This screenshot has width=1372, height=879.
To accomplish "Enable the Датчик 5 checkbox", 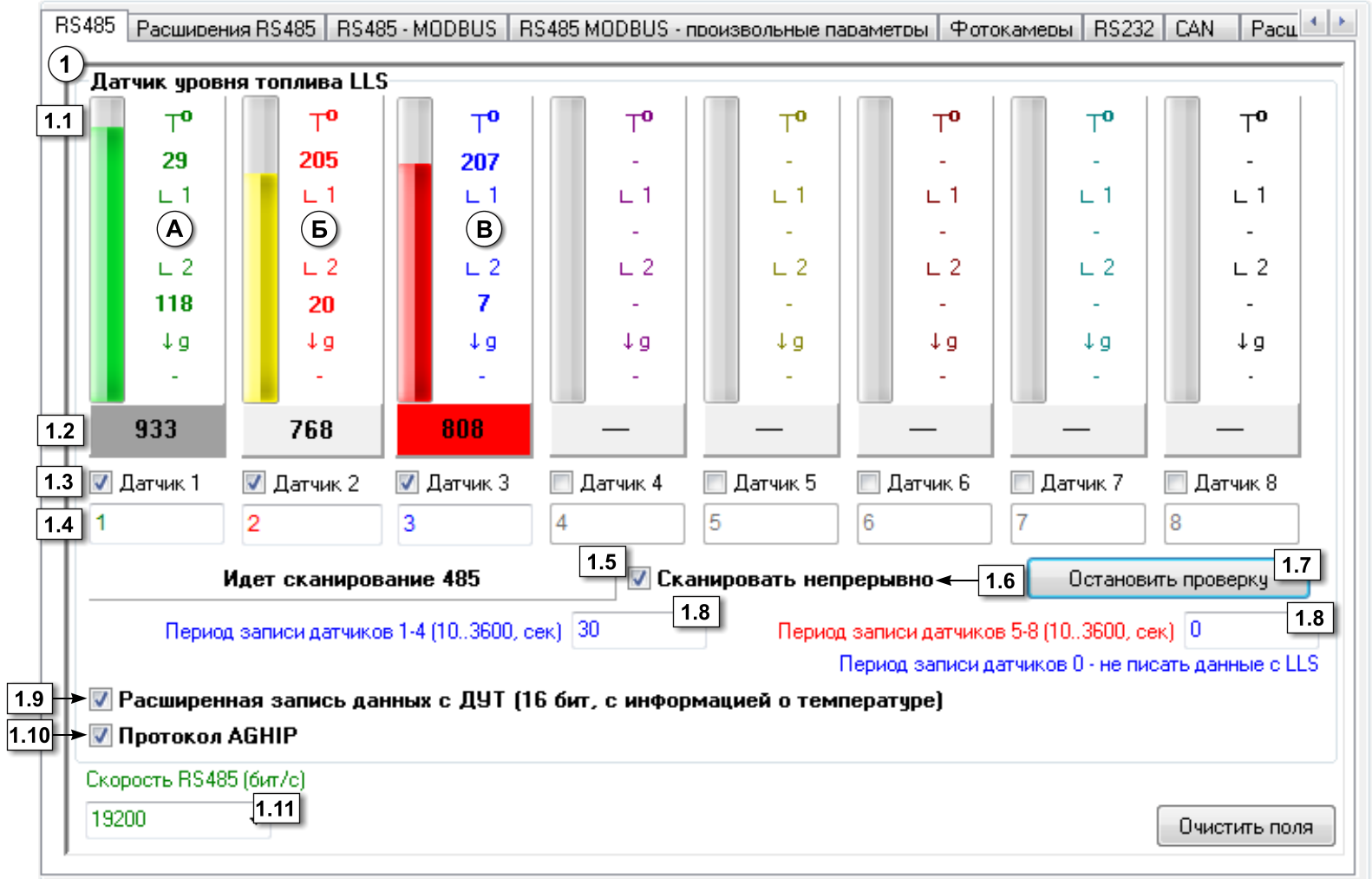I will [x=715, y=482].
